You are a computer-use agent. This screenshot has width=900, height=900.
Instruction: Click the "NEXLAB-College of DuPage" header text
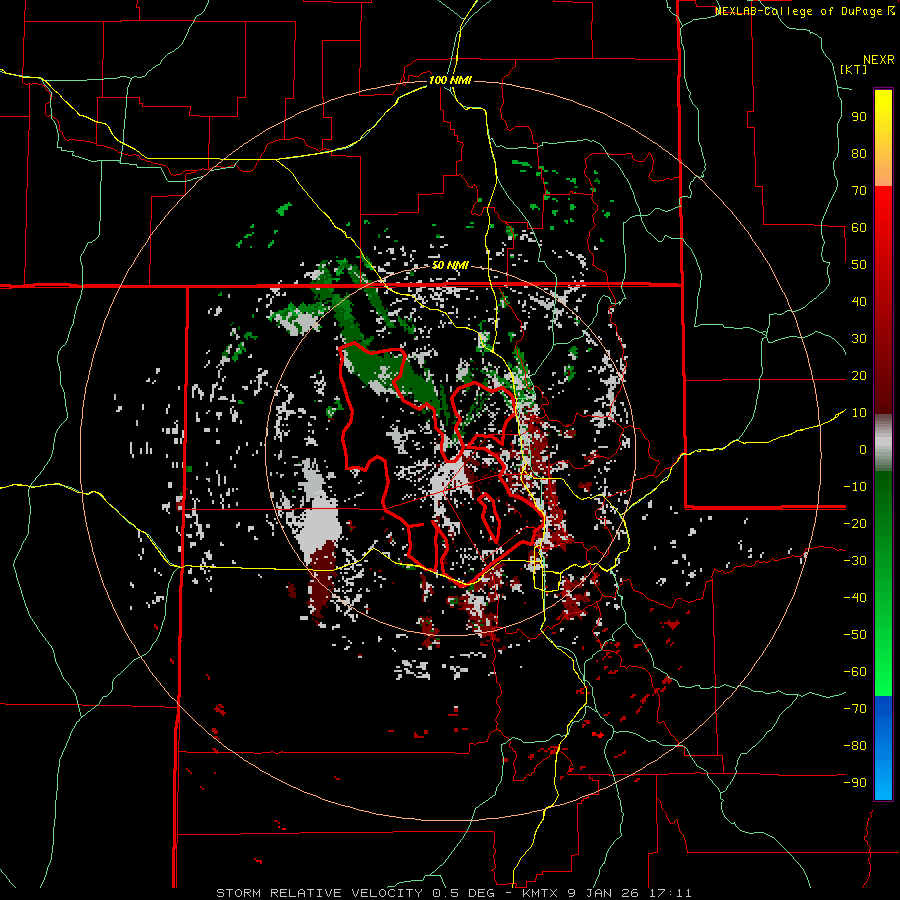800,11
